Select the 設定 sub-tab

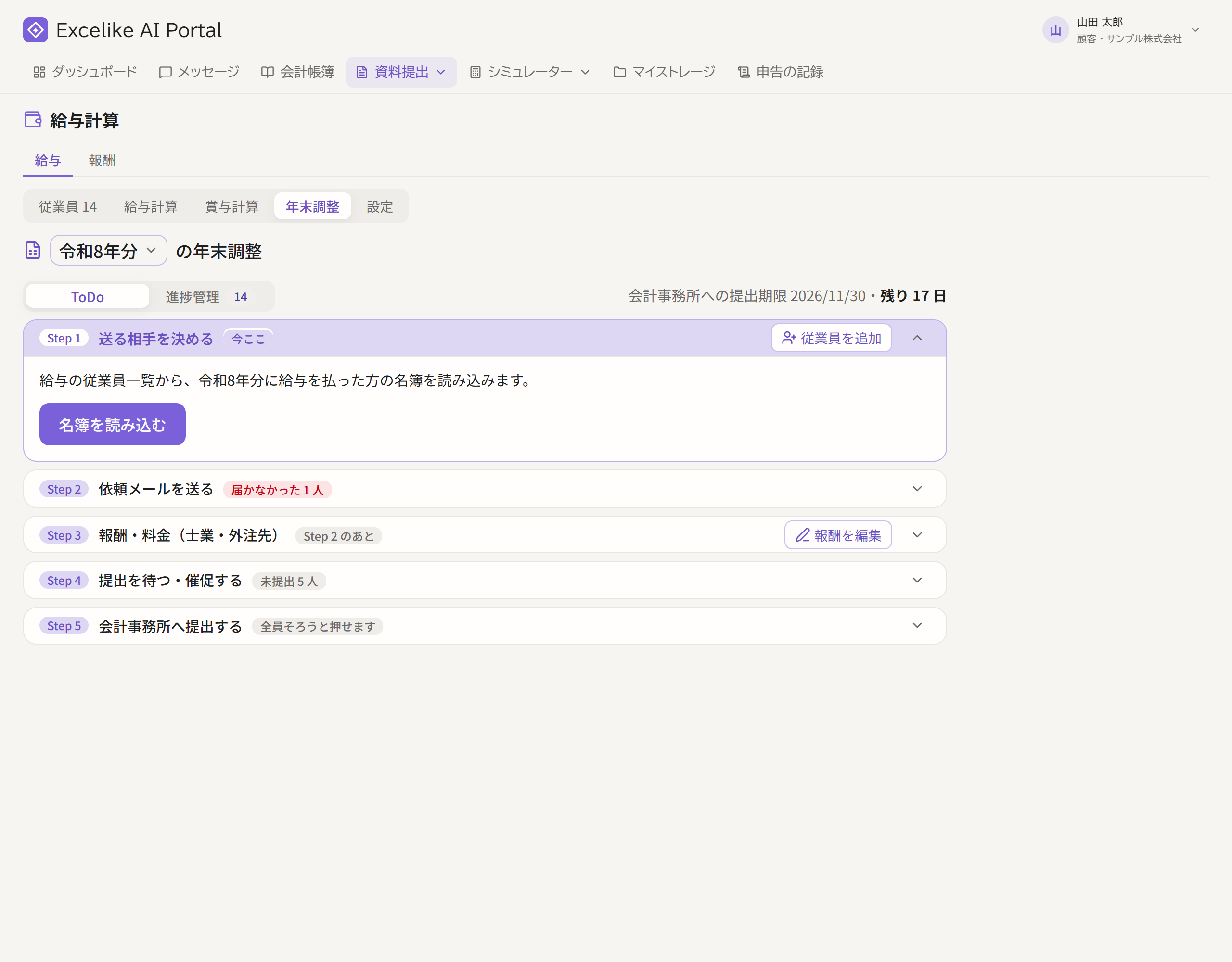[380, 206]
